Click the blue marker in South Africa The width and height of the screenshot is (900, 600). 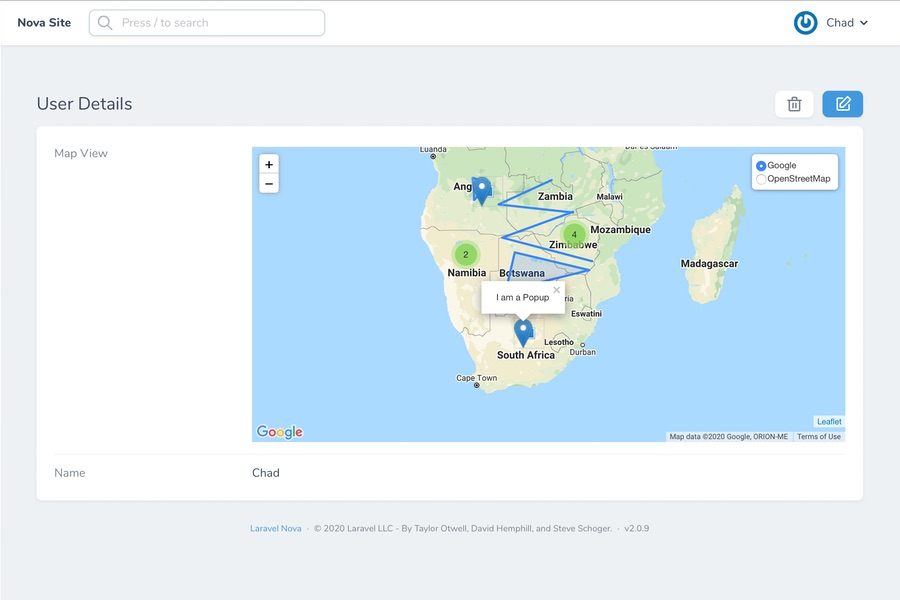523,333
